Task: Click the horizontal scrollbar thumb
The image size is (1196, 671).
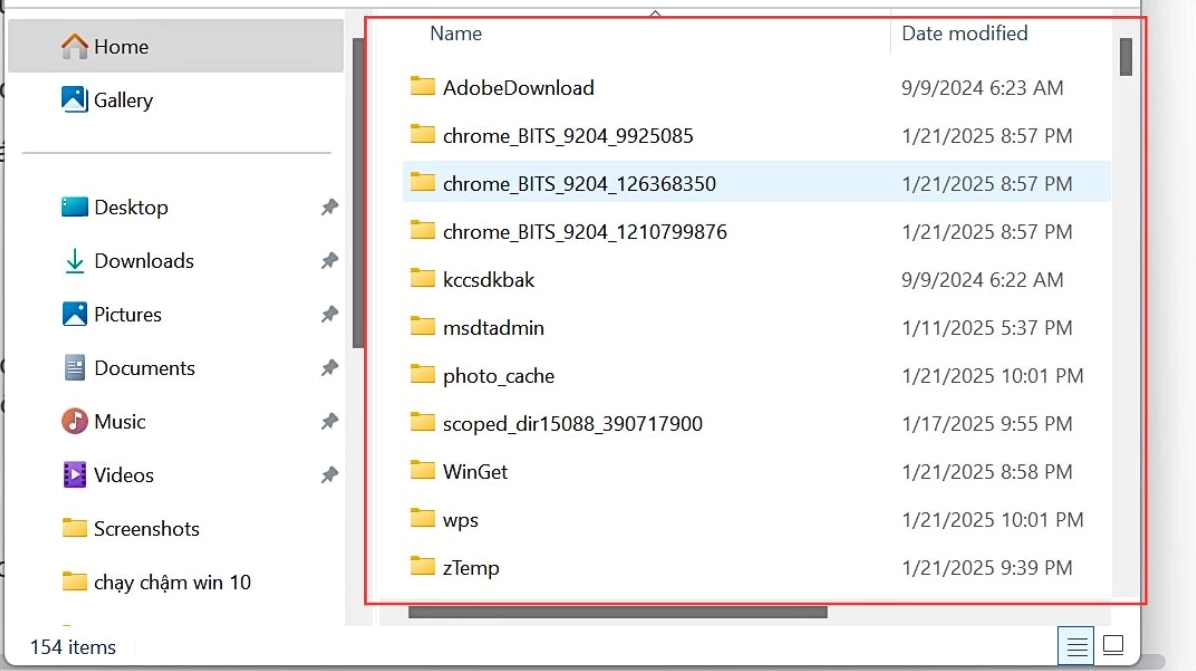Action: pos(617,612)
